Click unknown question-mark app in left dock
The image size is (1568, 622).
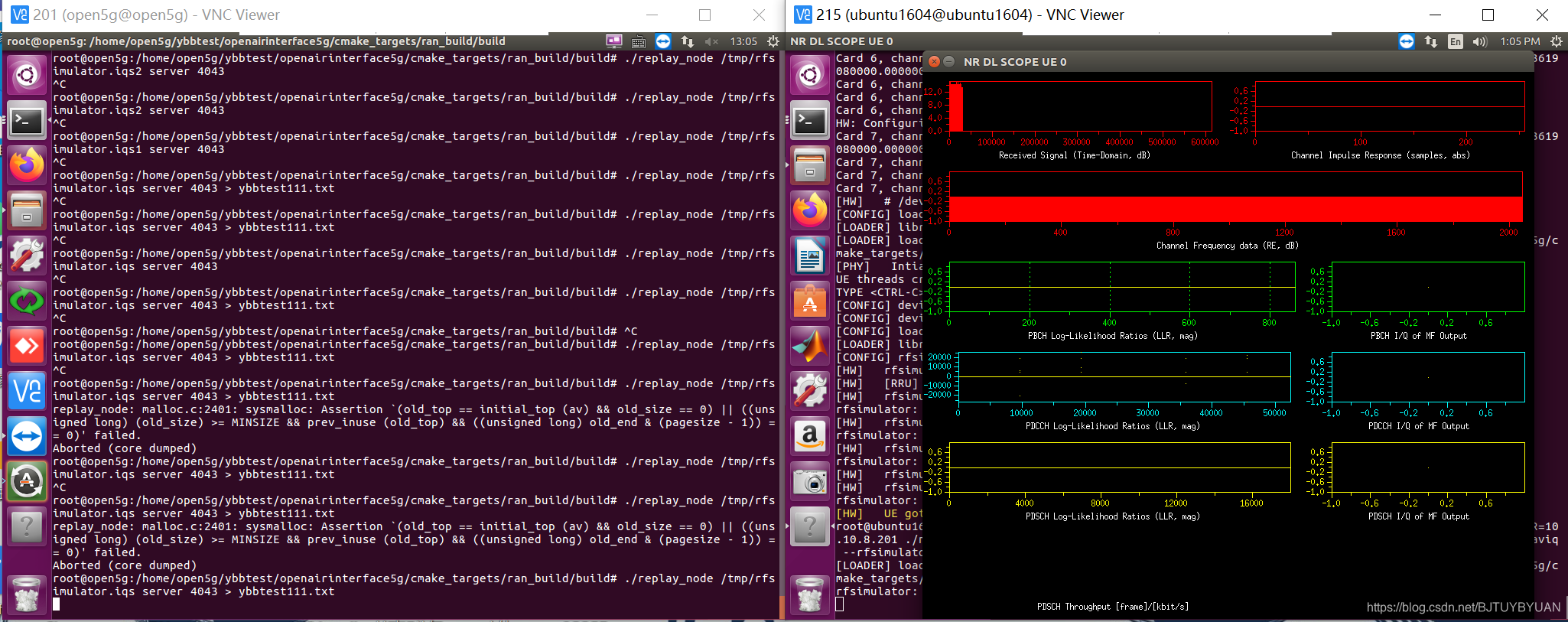point(27,526)
